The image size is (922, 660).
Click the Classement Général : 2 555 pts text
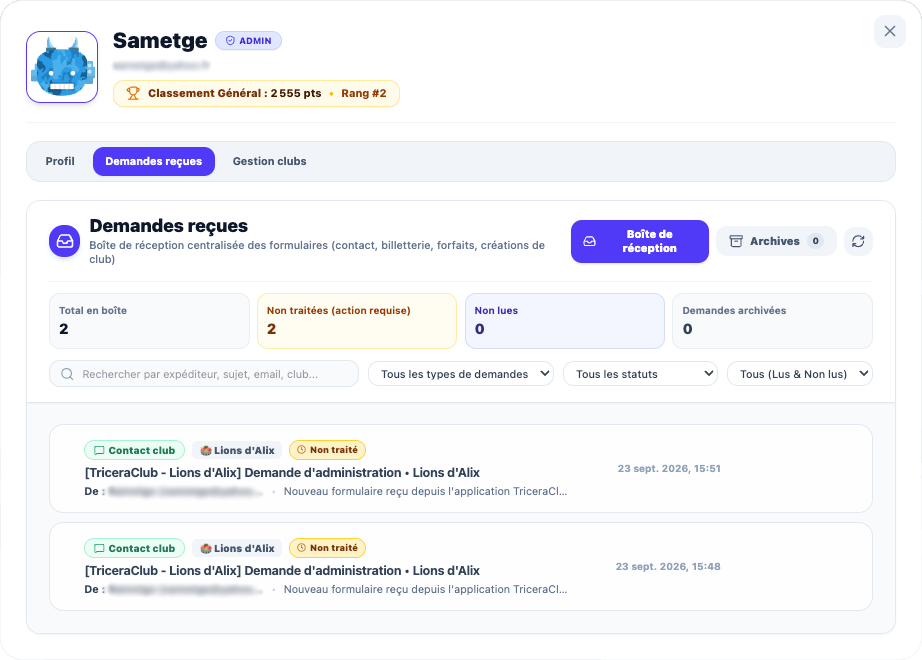(235, 94)
